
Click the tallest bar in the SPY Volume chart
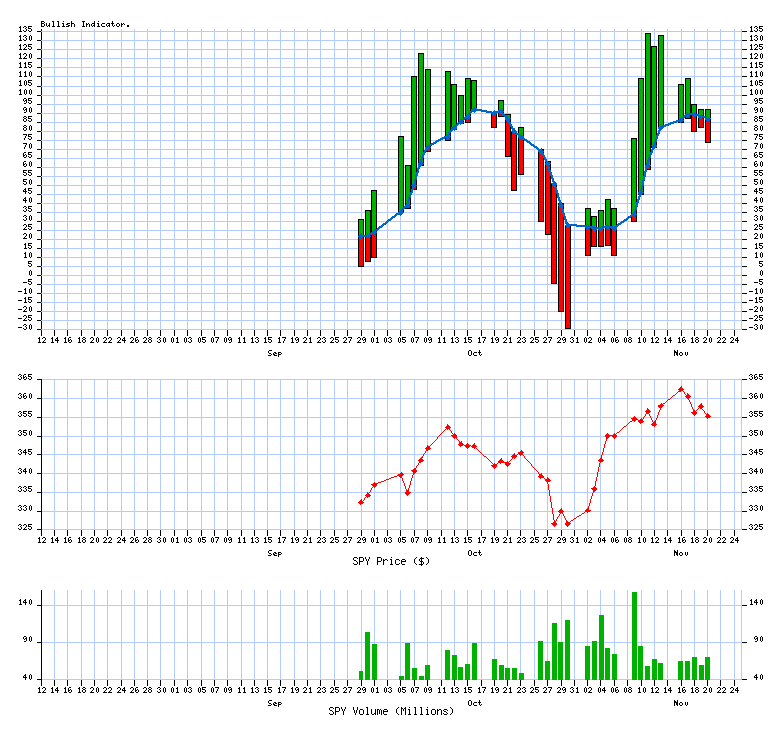[634, 635]
